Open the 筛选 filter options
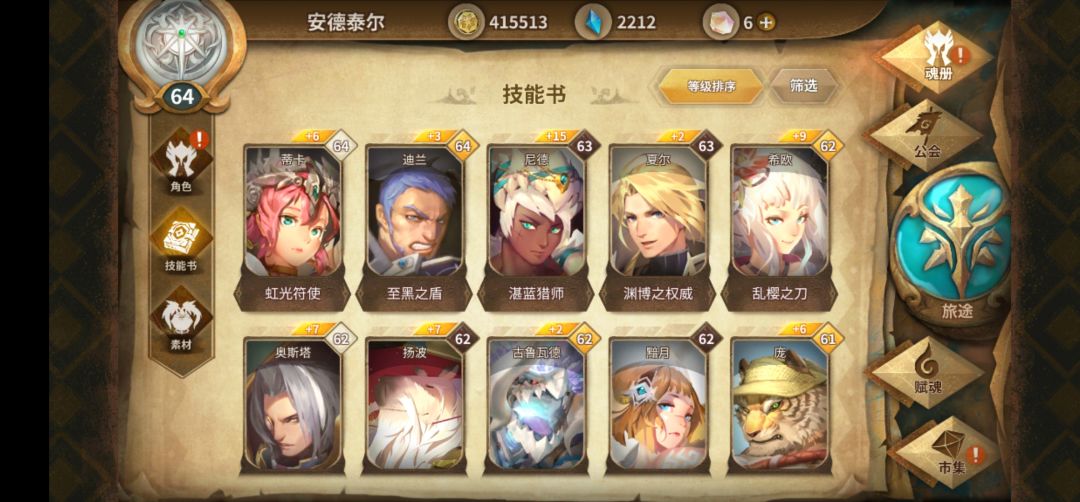 pyautogui.click(x=803, y=86)
